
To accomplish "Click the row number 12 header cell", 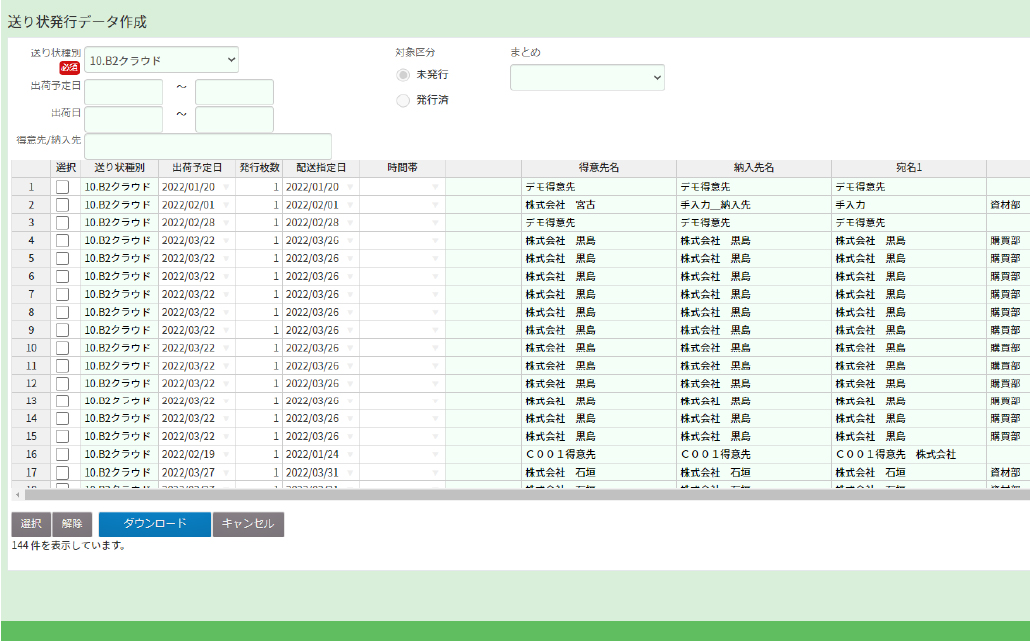I will [x=31, y=384].
